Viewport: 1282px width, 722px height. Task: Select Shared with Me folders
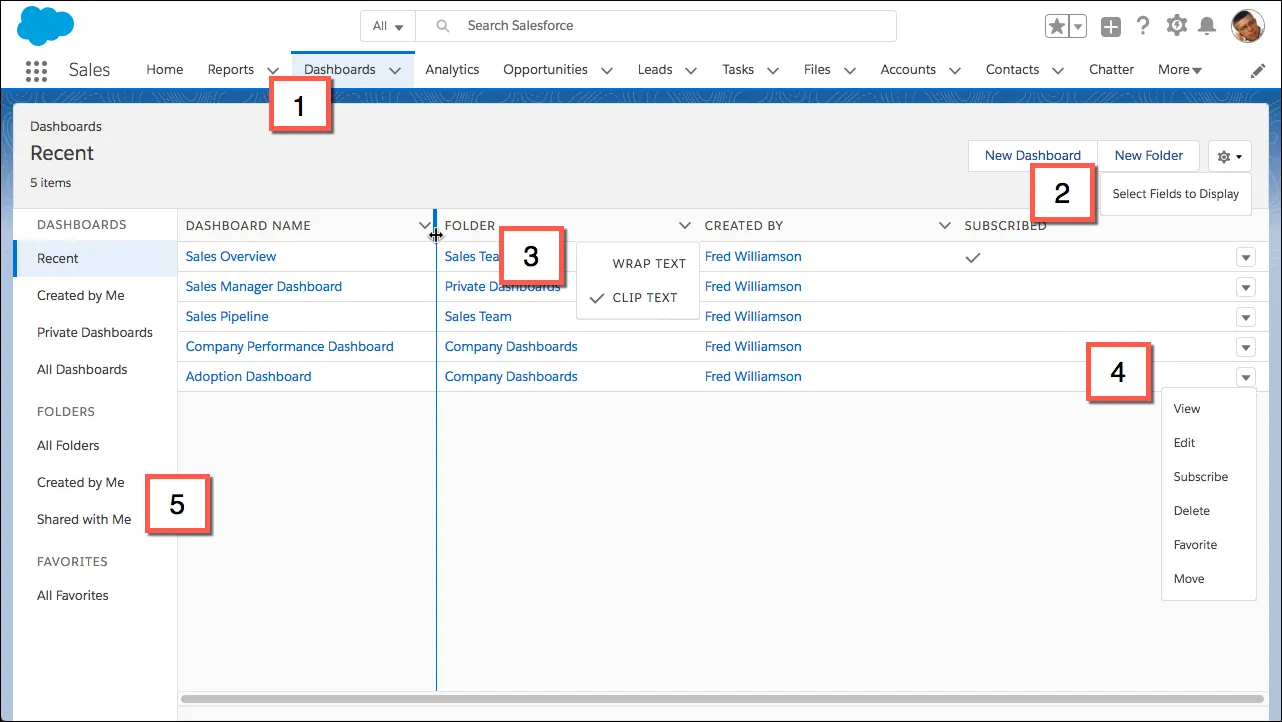pyautogui.click(x=84, y=520)
